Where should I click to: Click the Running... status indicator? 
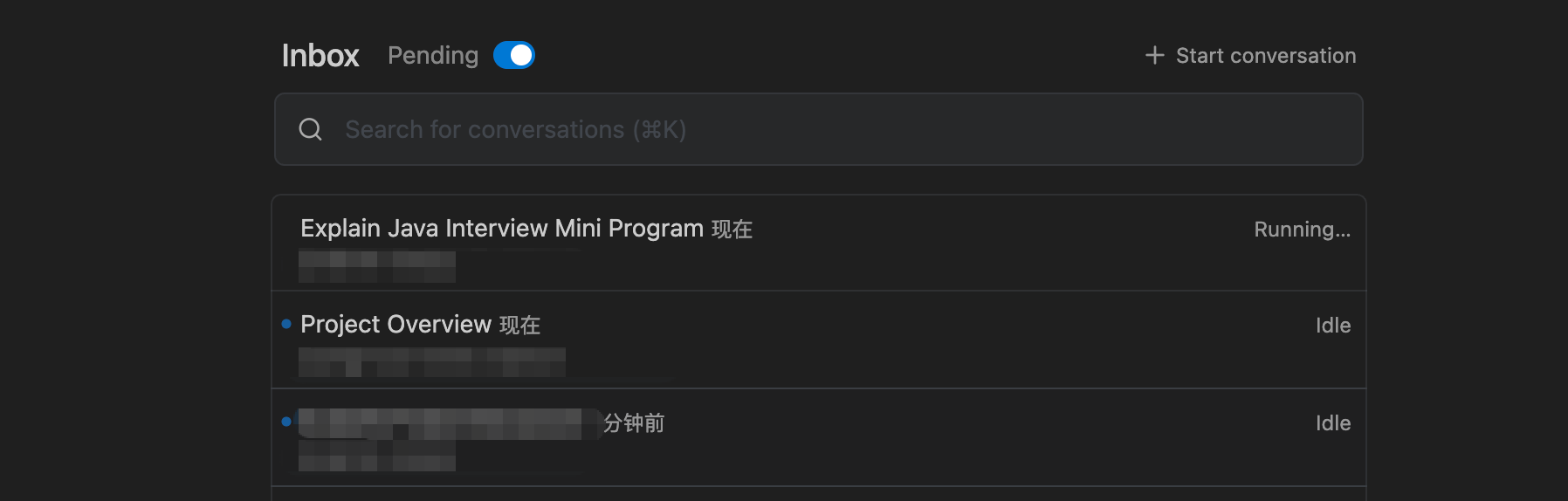click(x=1302, y=230)
